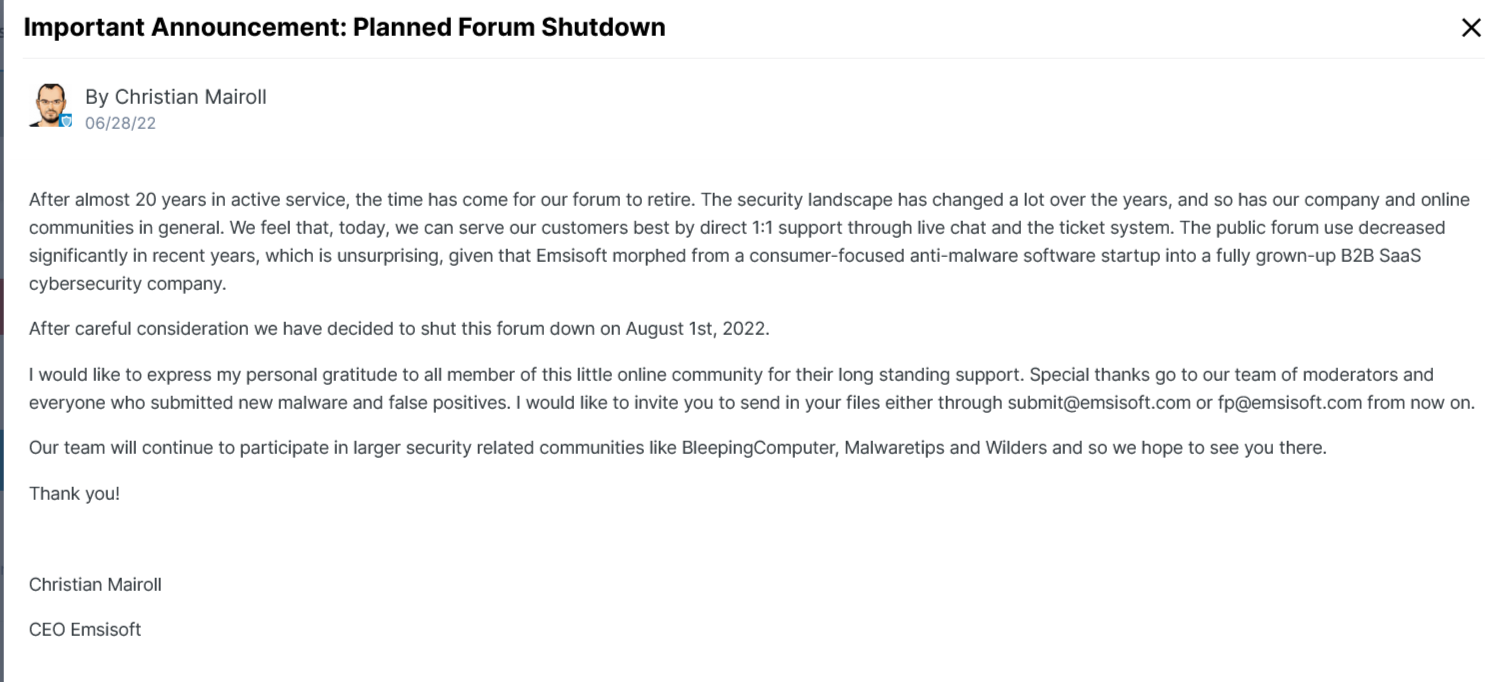
Task: Click the words "ticket system" in the paragraph
Action: pyautogui.click(x=1115, y=227)
